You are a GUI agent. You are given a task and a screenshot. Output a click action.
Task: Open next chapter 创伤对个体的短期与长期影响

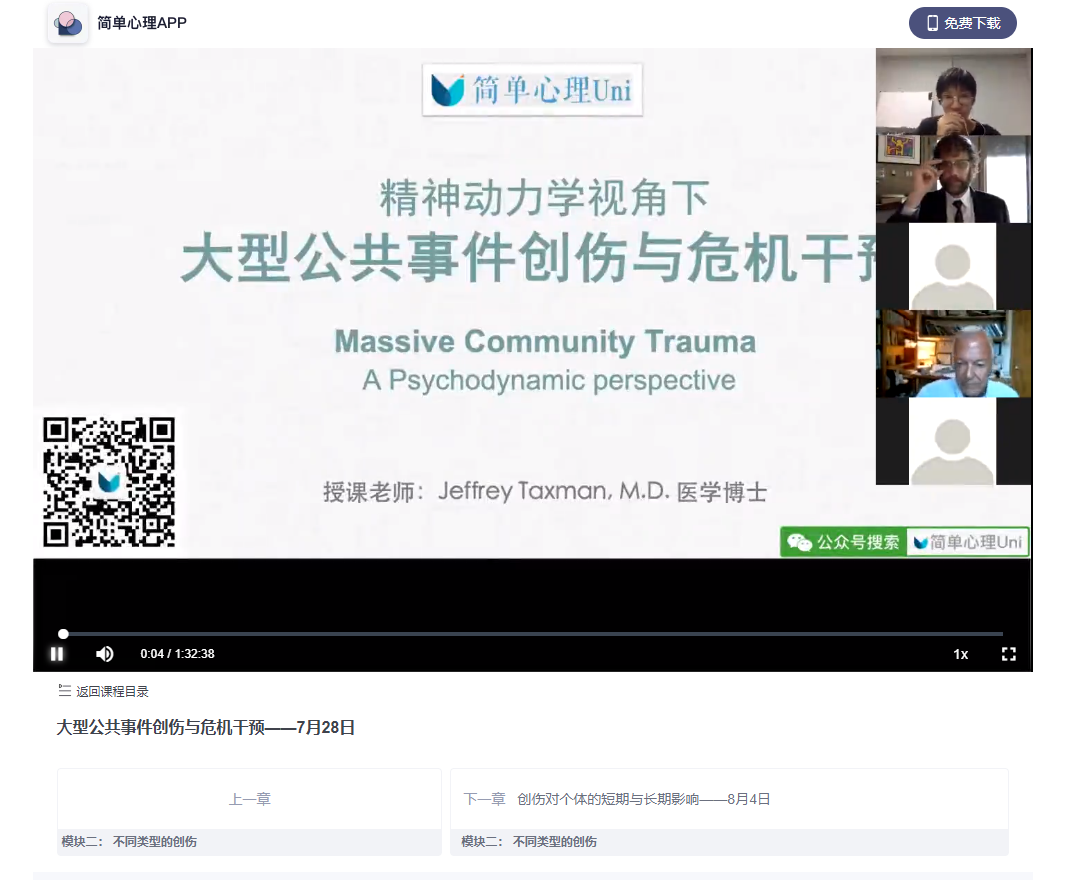(729, 799)
